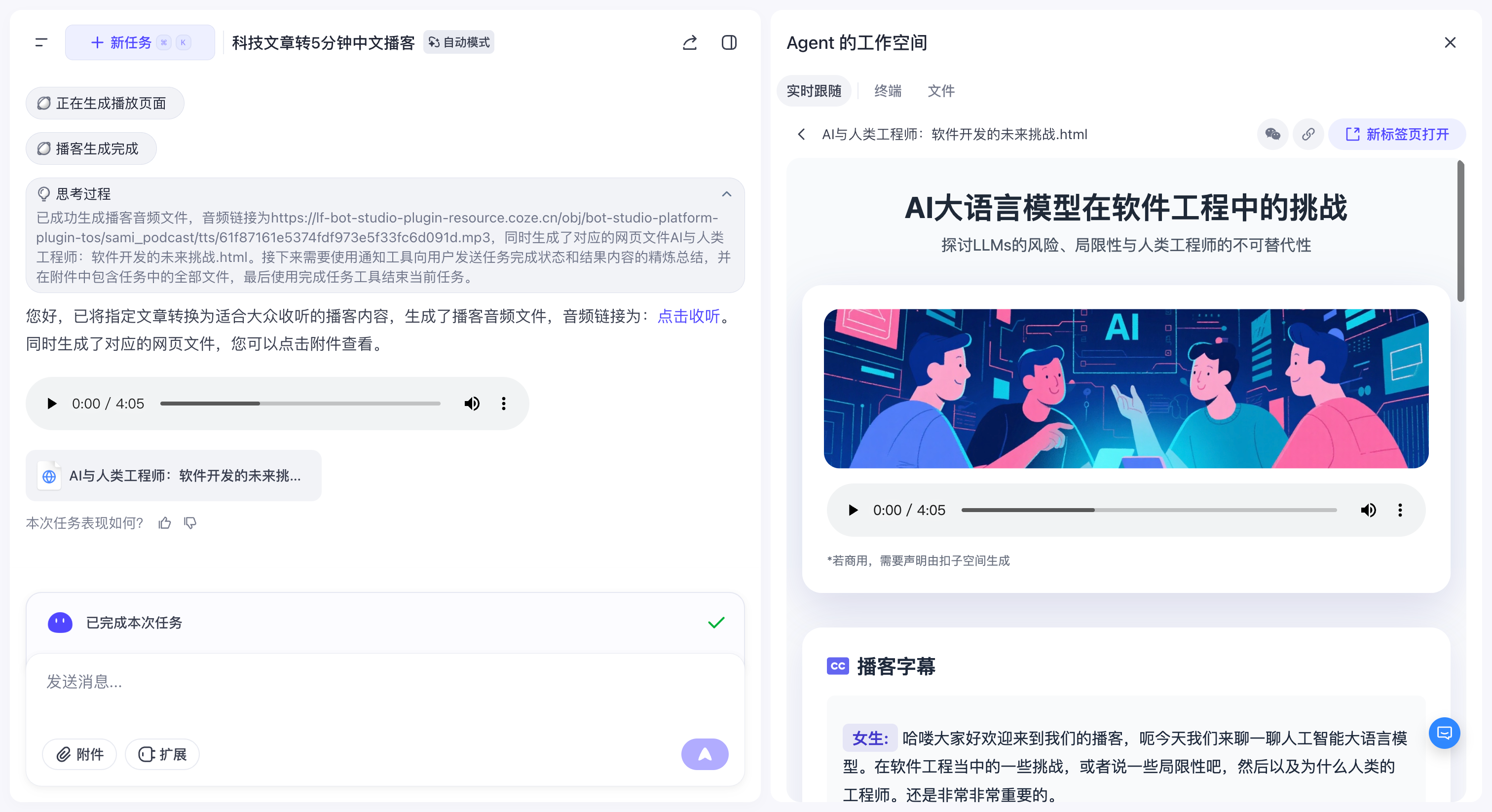Seek the chat audio progress bar
Image resolution: width=1492 pixels, height=812 pixels.
coord(300,404)
